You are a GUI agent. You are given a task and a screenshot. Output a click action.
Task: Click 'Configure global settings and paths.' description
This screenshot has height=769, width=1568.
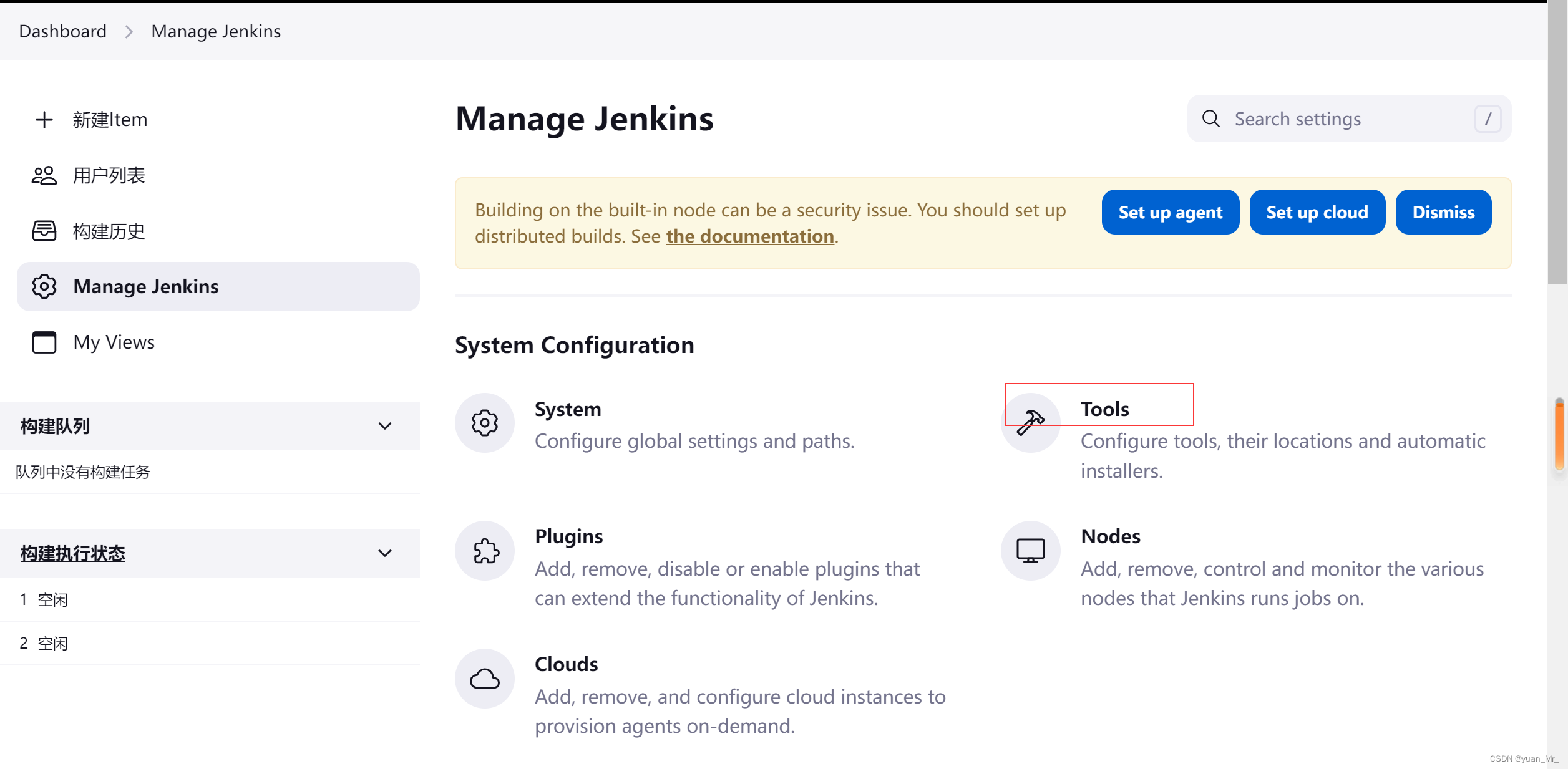pos(694,441)
